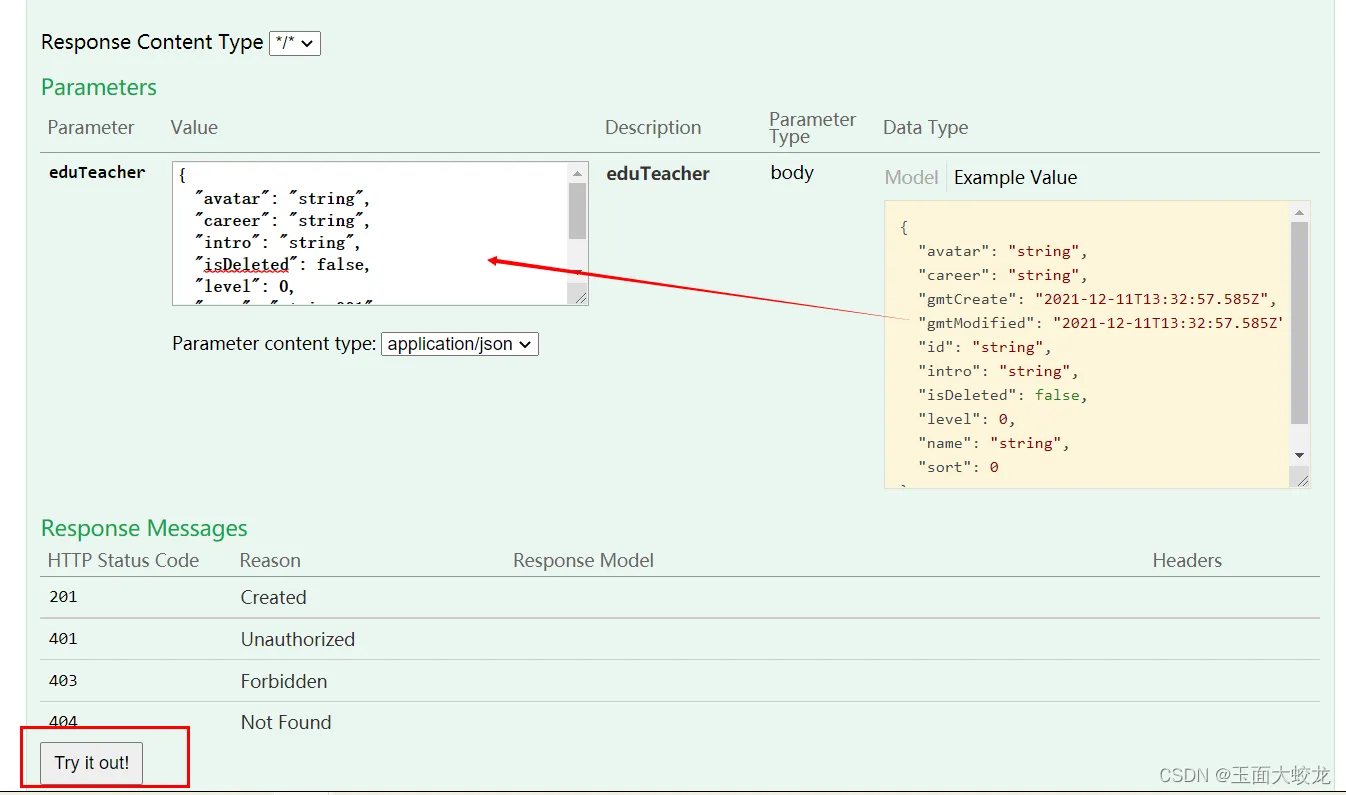Click the 403 status code
The width and height of the screenshot is (1346, 795).
[x=63, y=681]
